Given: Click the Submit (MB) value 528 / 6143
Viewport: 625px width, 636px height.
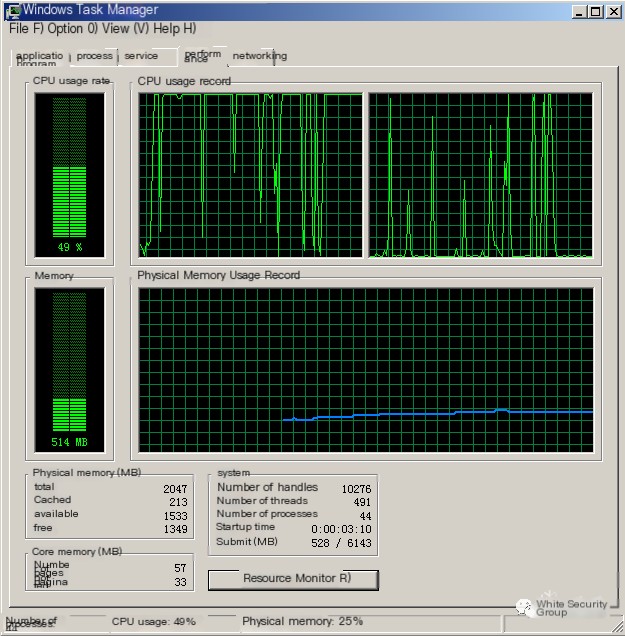Looking at the screenshot, I should coord(341,543).
